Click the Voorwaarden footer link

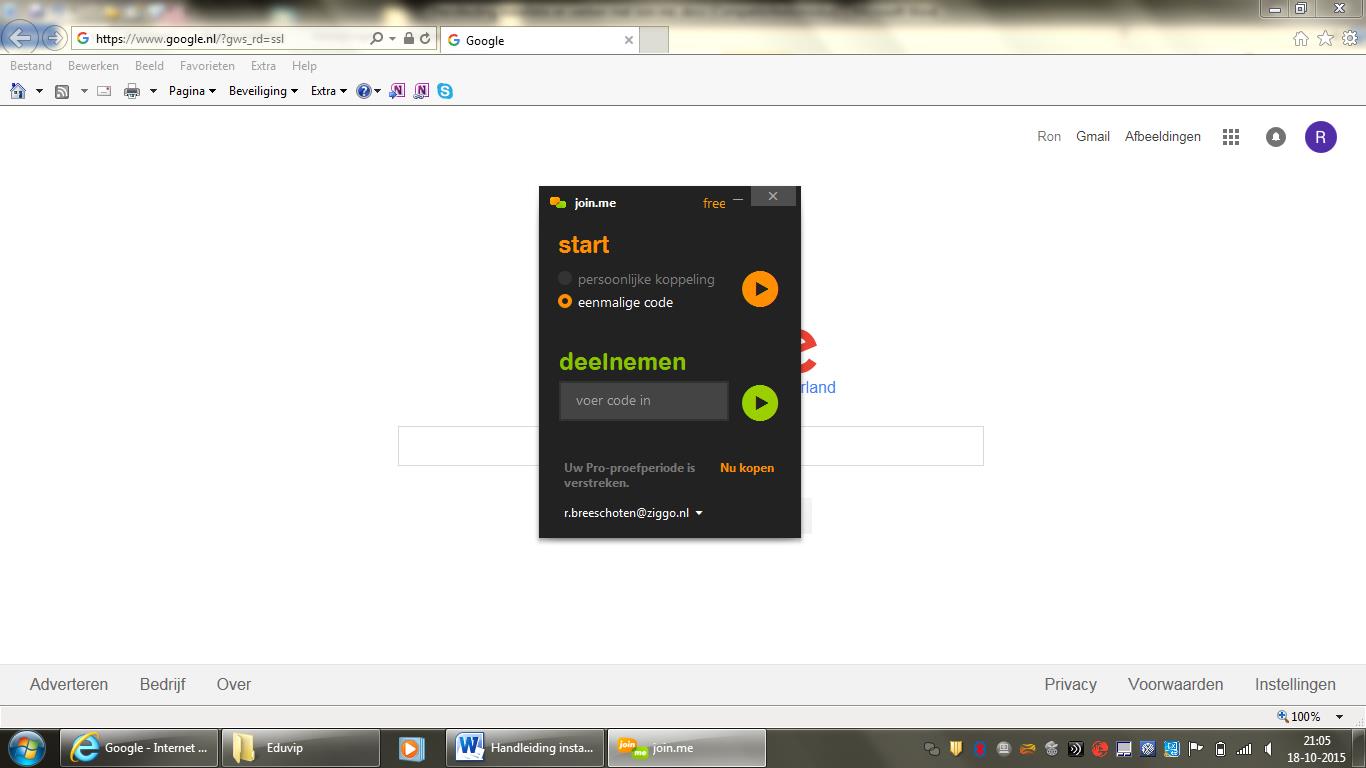(1176, 685)
